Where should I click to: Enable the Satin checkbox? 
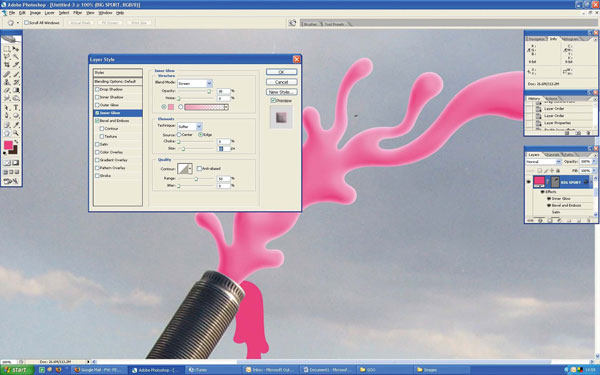(97, 144)
